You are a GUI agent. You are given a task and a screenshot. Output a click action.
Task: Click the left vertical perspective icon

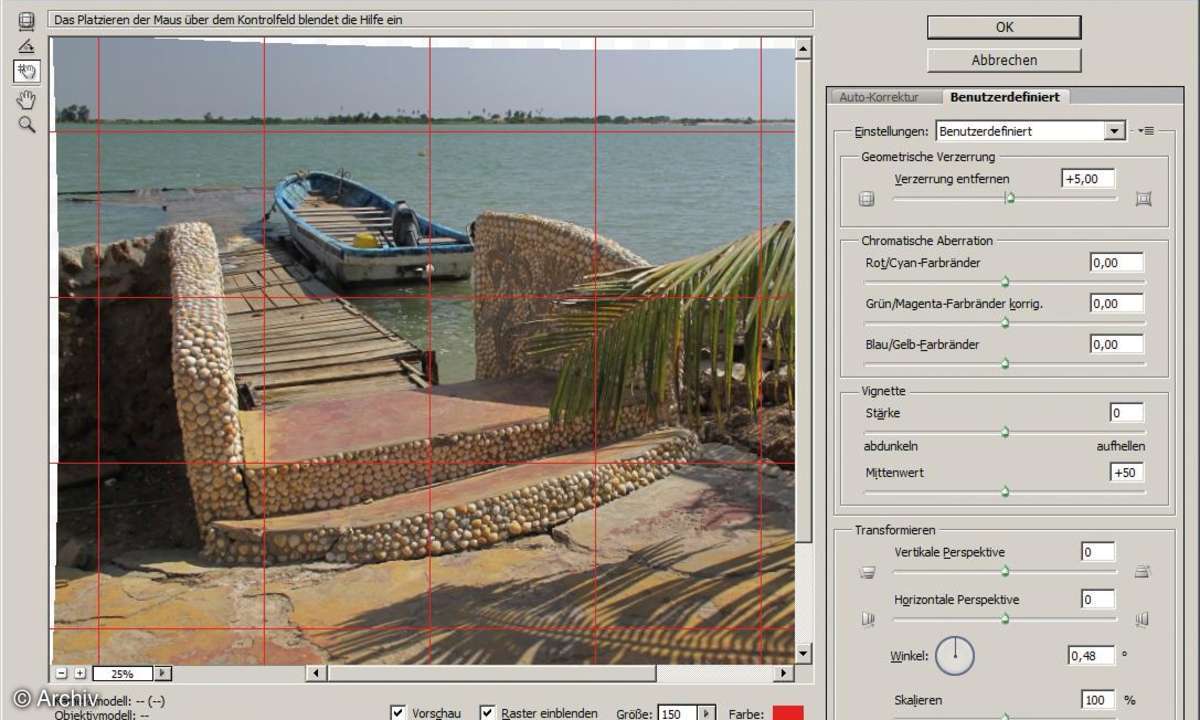coord(867,573)
